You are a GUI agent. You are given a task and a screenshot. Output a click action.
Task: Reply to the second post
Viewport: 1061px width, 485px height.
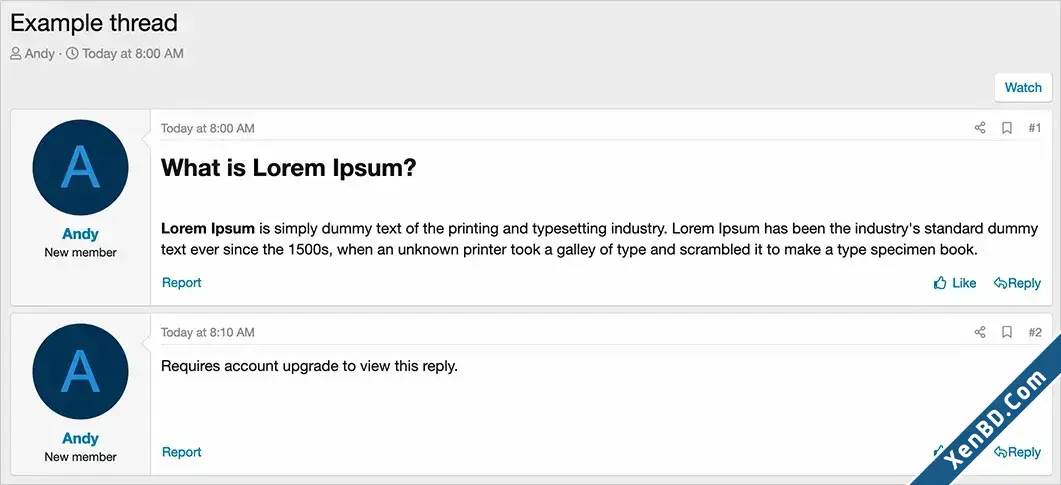point(1017,452)
